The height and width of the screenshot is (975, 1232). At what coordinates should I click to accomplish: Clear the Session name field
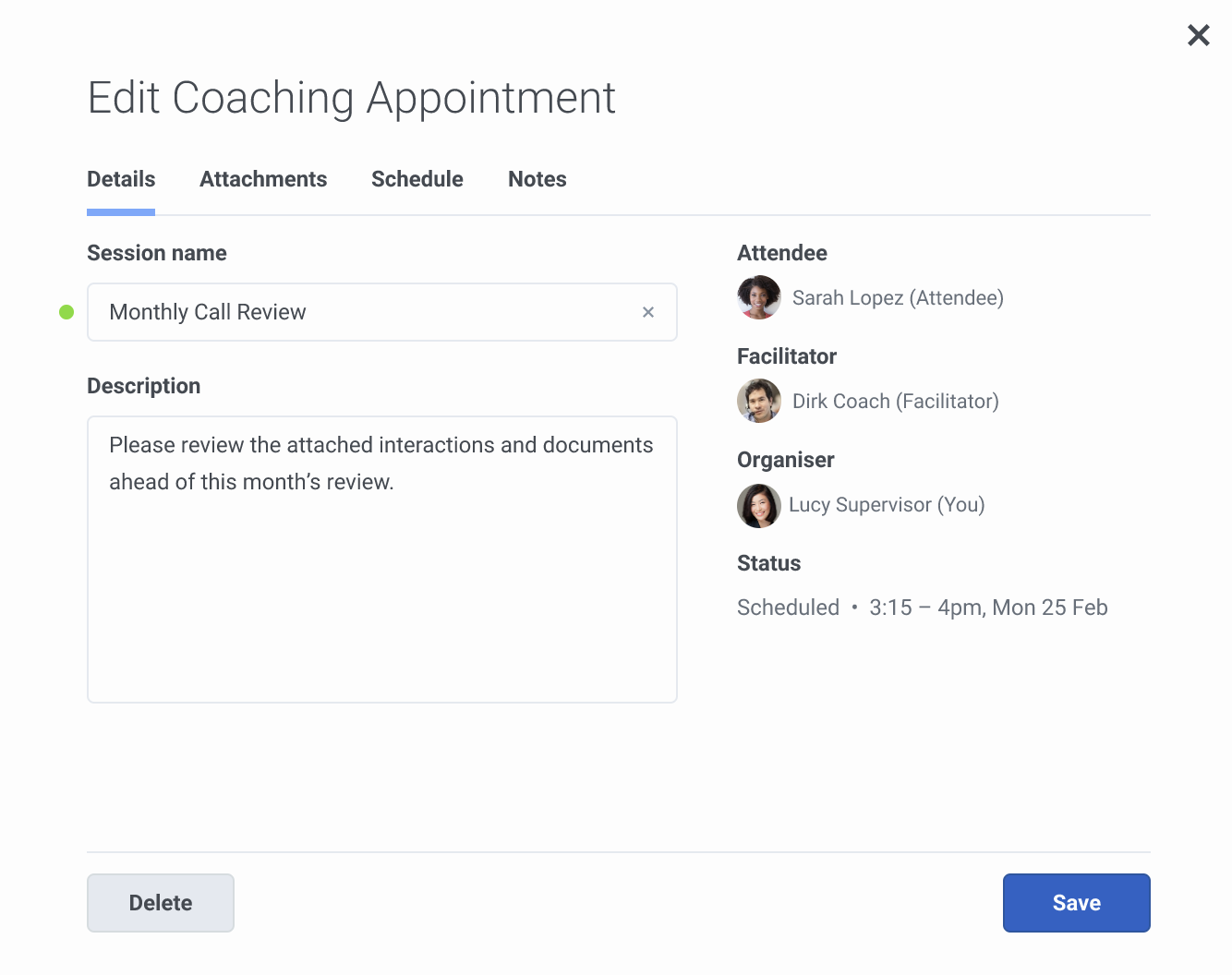[x=648, y=312]
